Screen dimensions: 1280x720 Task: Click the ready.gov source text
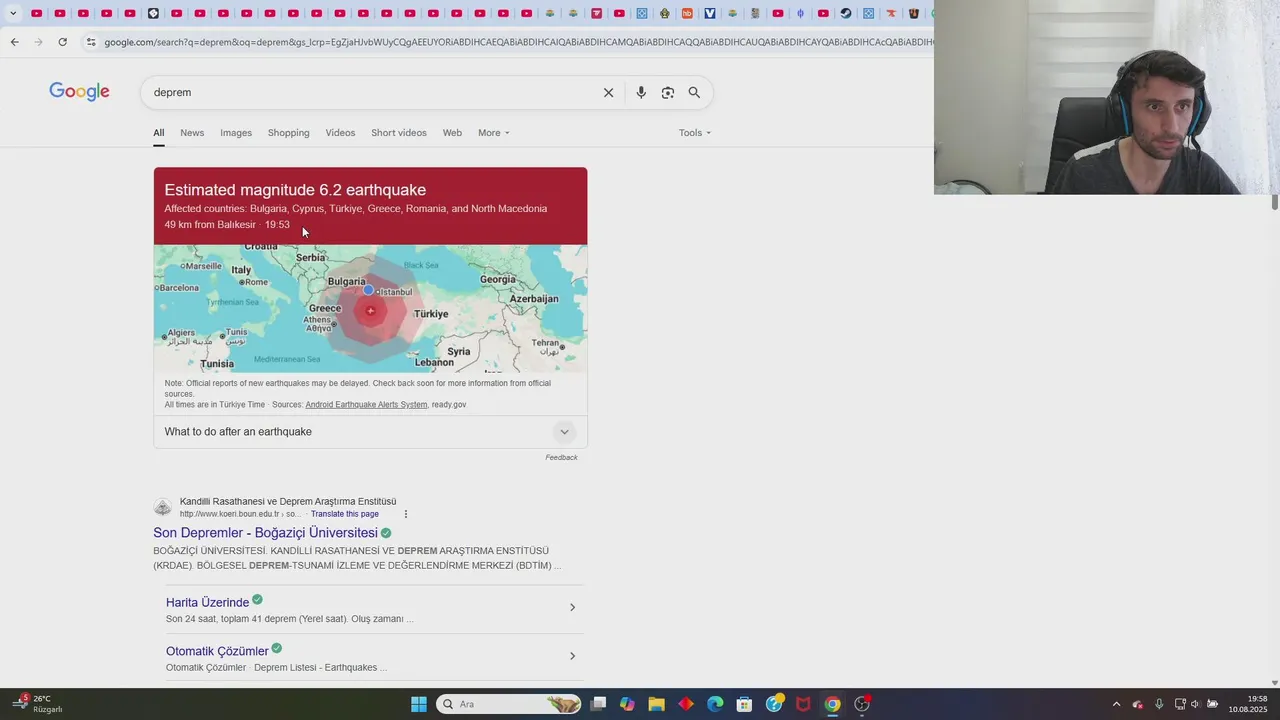(449, 405)
